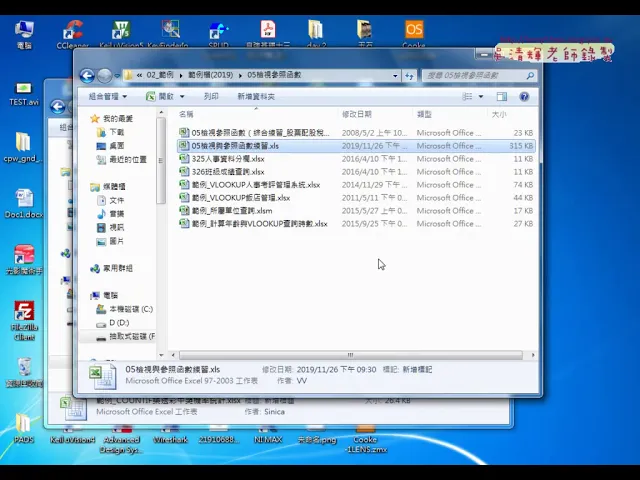This screenshot has height=480, width=640.
Task: Open 圖片 library in navigation pane
Action: [117, 241]
